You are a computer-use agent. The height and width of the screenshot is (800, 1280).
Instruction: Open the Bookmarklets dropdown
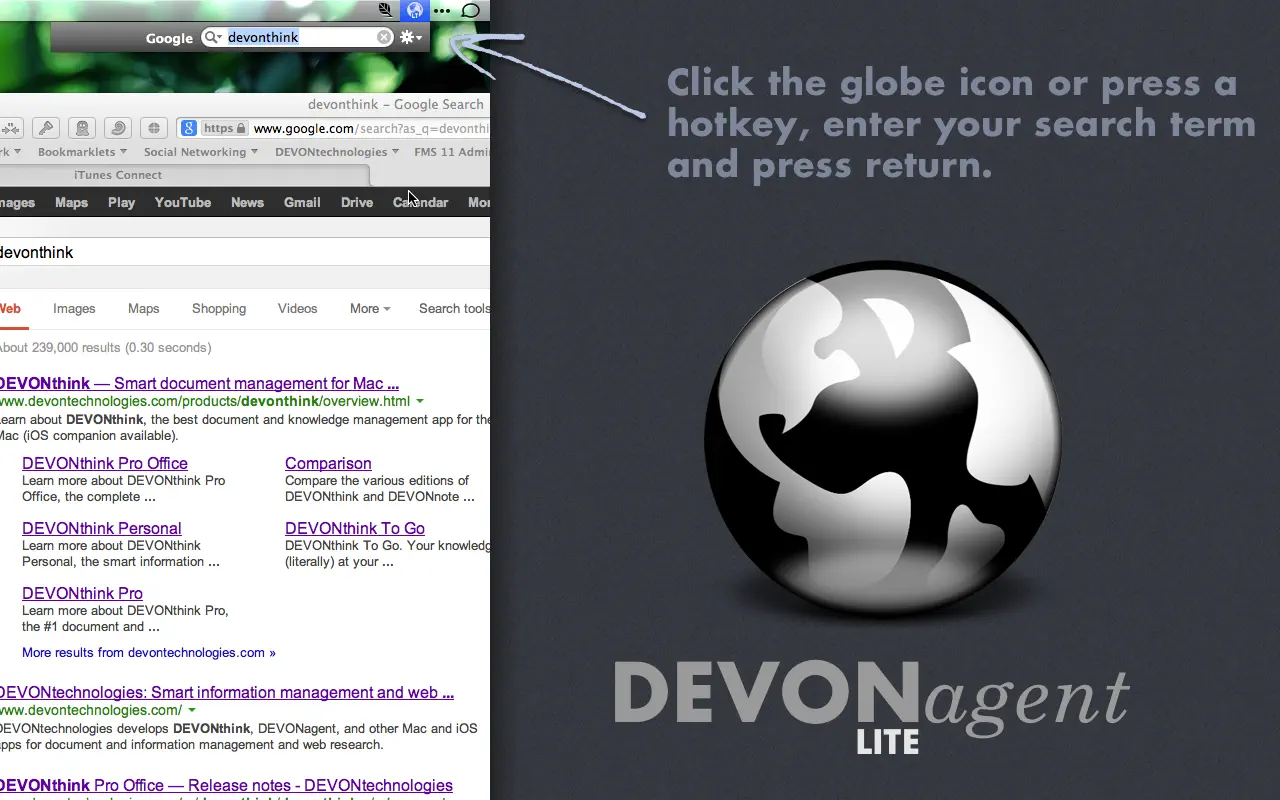tap(77, 151)
